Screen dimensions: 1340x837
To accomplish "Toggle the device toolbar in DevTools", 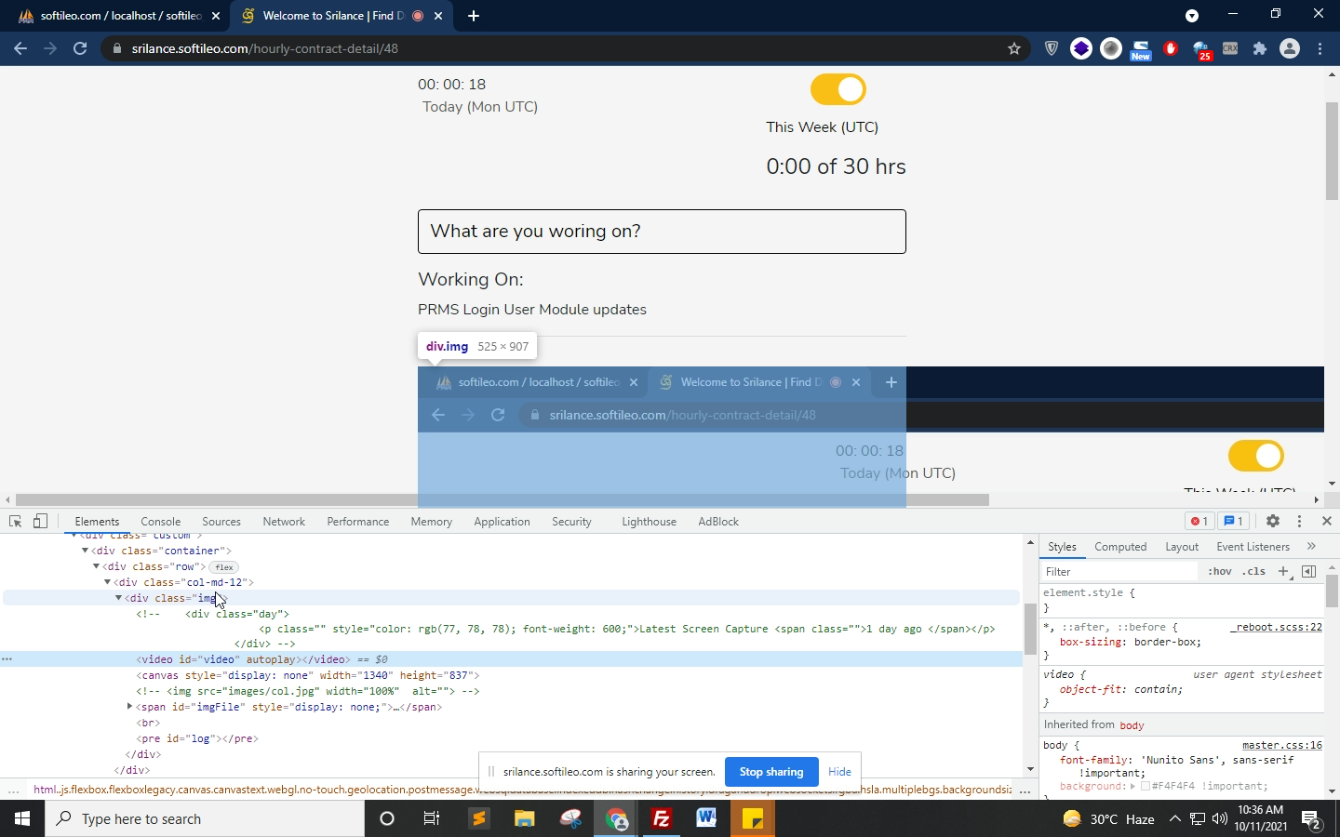I will 40,521.
